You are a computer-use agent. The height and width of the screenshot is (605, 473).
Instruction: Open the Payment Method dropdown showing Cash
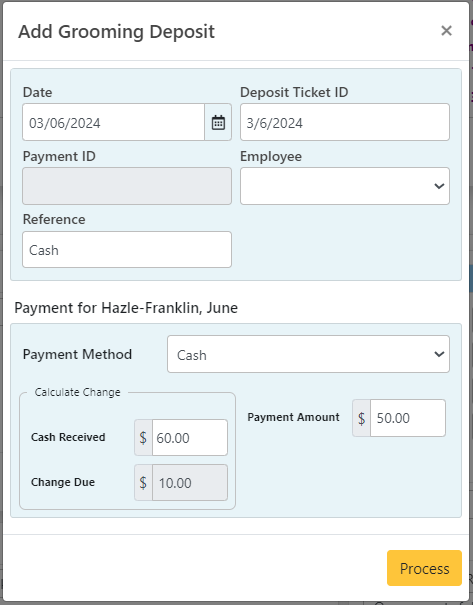point(308,354)
